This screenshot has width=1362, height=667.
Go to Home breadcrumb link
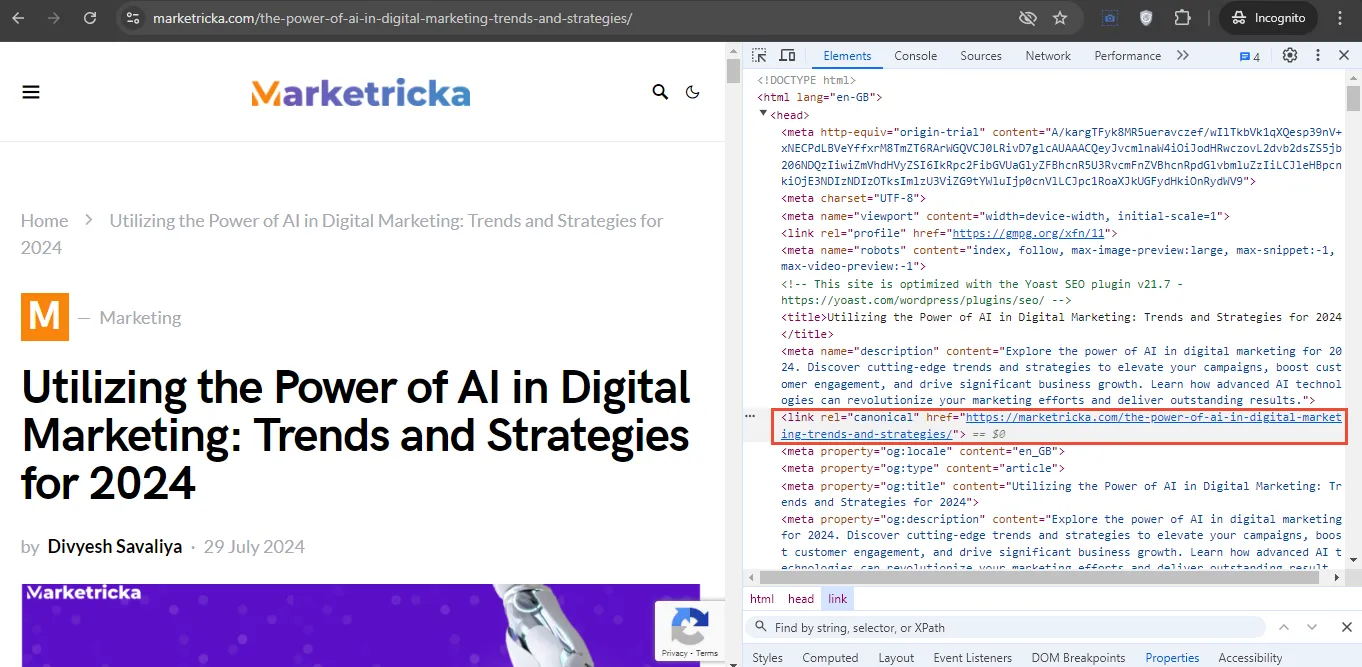tap(45, 221)
